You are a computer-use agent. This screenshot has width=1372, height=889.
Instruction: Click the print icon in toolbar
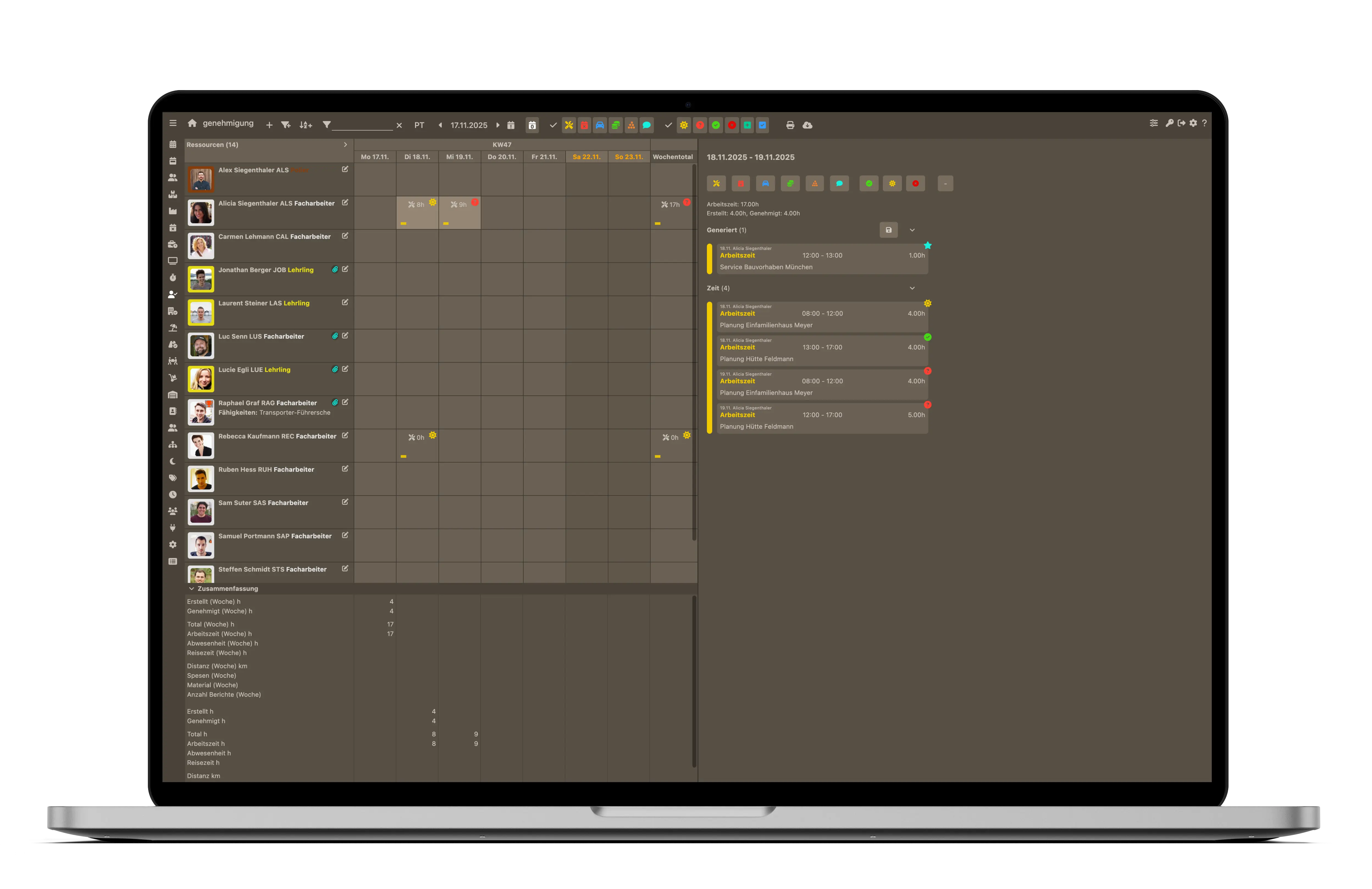tap(790, 125)
